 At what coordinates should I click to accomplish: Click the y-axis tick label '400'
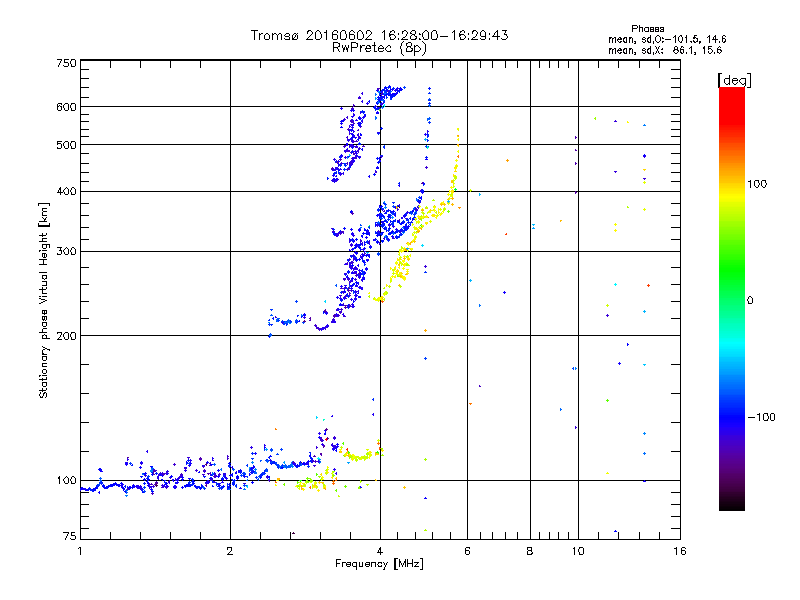[66, 191]
